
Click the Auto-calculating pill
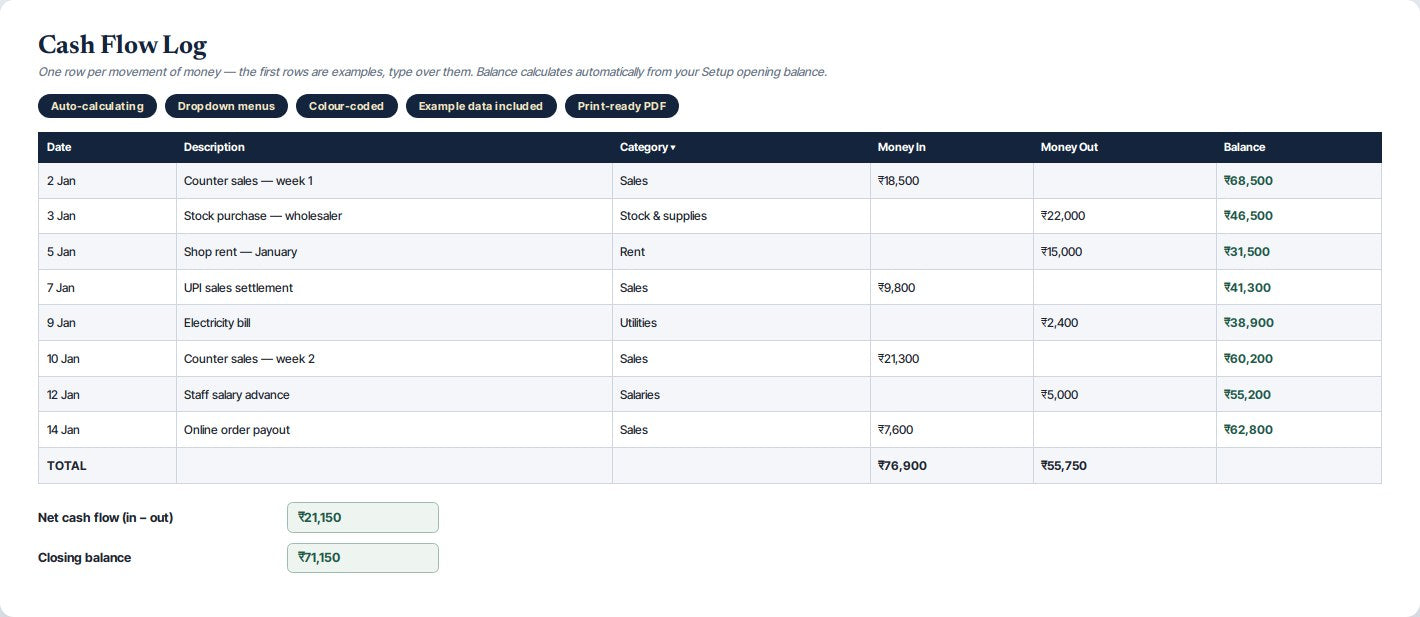point(97,106)
